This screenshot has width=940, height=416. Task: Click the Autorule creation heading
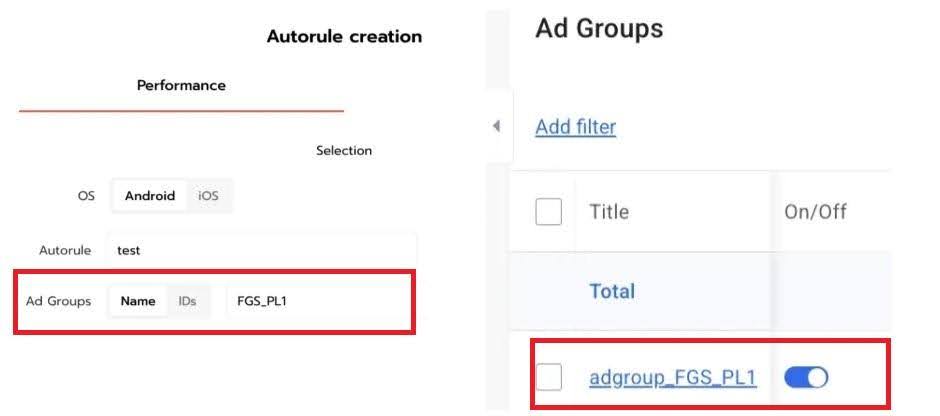click(x=344, y=37)
